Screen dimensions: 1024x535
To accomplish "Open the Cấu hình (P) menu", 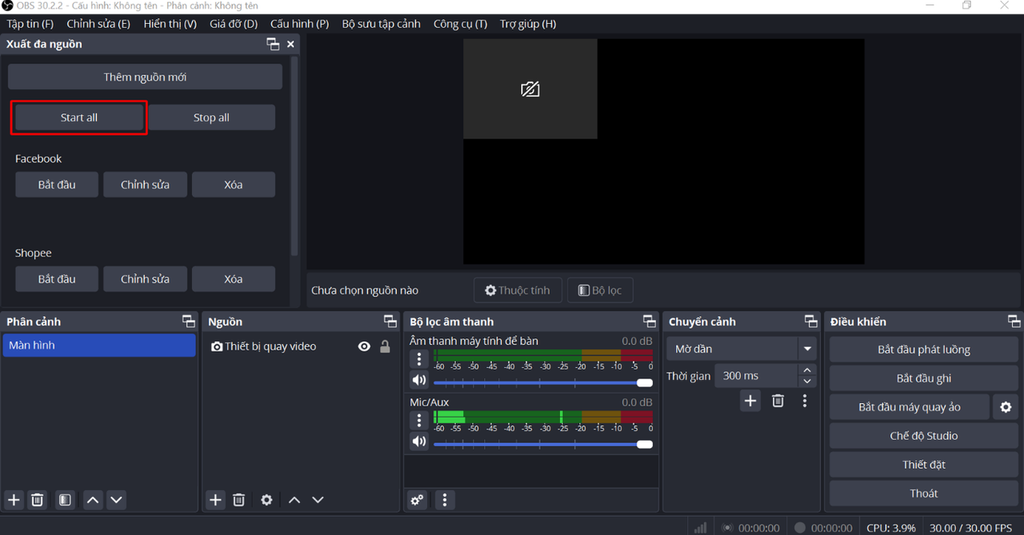I will tap(300, 24).
